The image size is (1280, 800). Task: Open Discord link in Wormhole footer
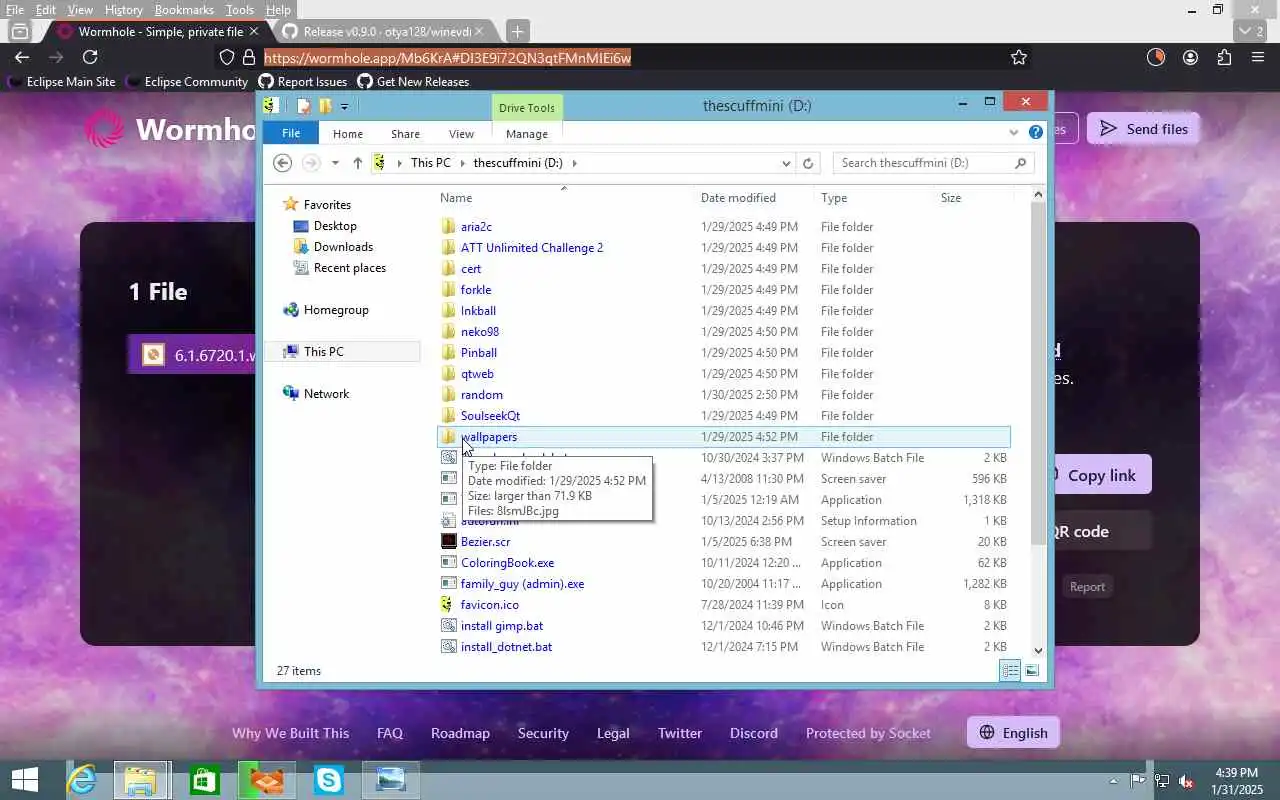coord(754,733)
